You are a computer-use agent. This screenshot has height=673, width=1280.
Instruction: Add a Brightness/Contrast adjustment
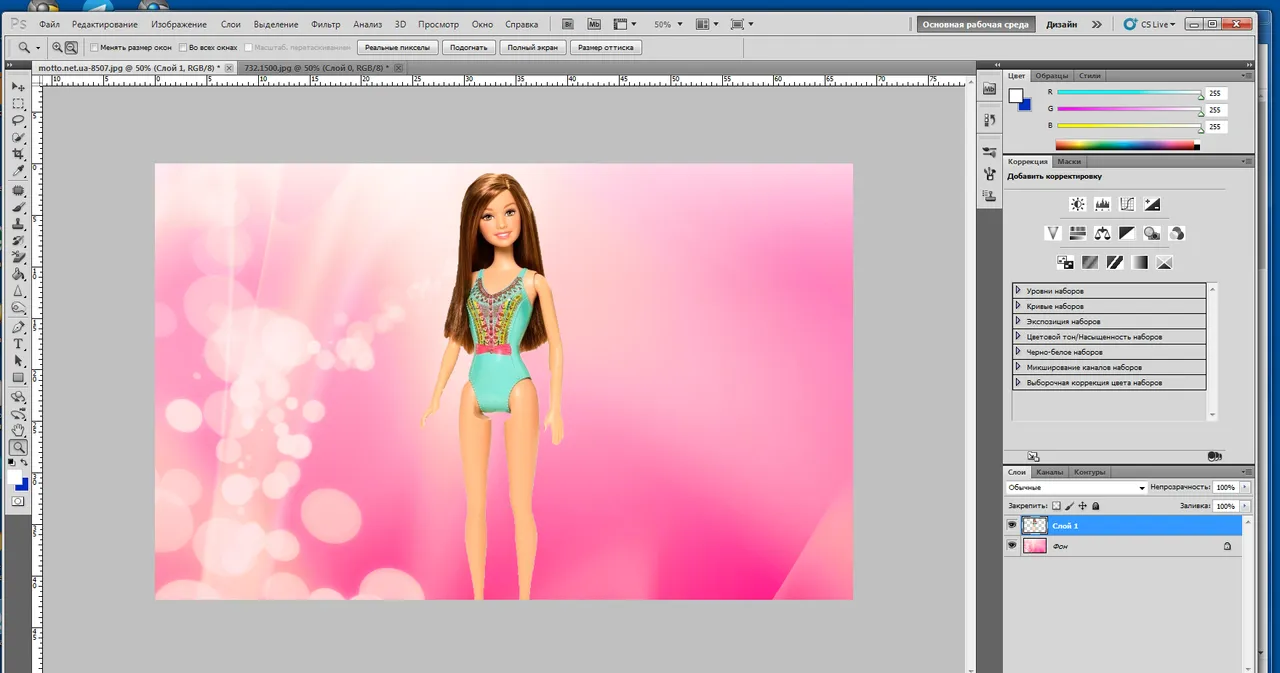(1077, 204)
